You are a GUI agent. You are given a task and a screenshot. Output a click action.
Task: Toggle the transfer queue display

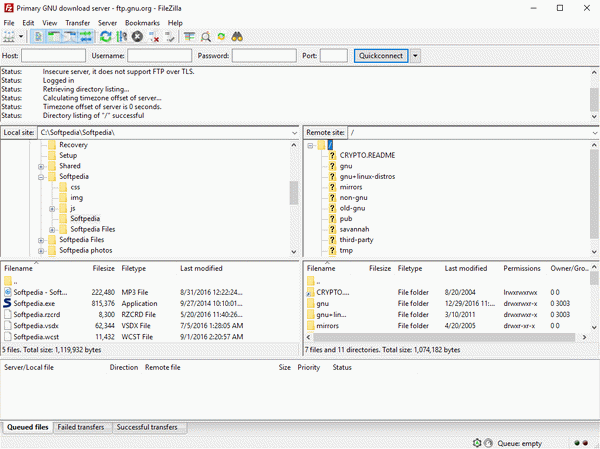[x=86, y=37]
